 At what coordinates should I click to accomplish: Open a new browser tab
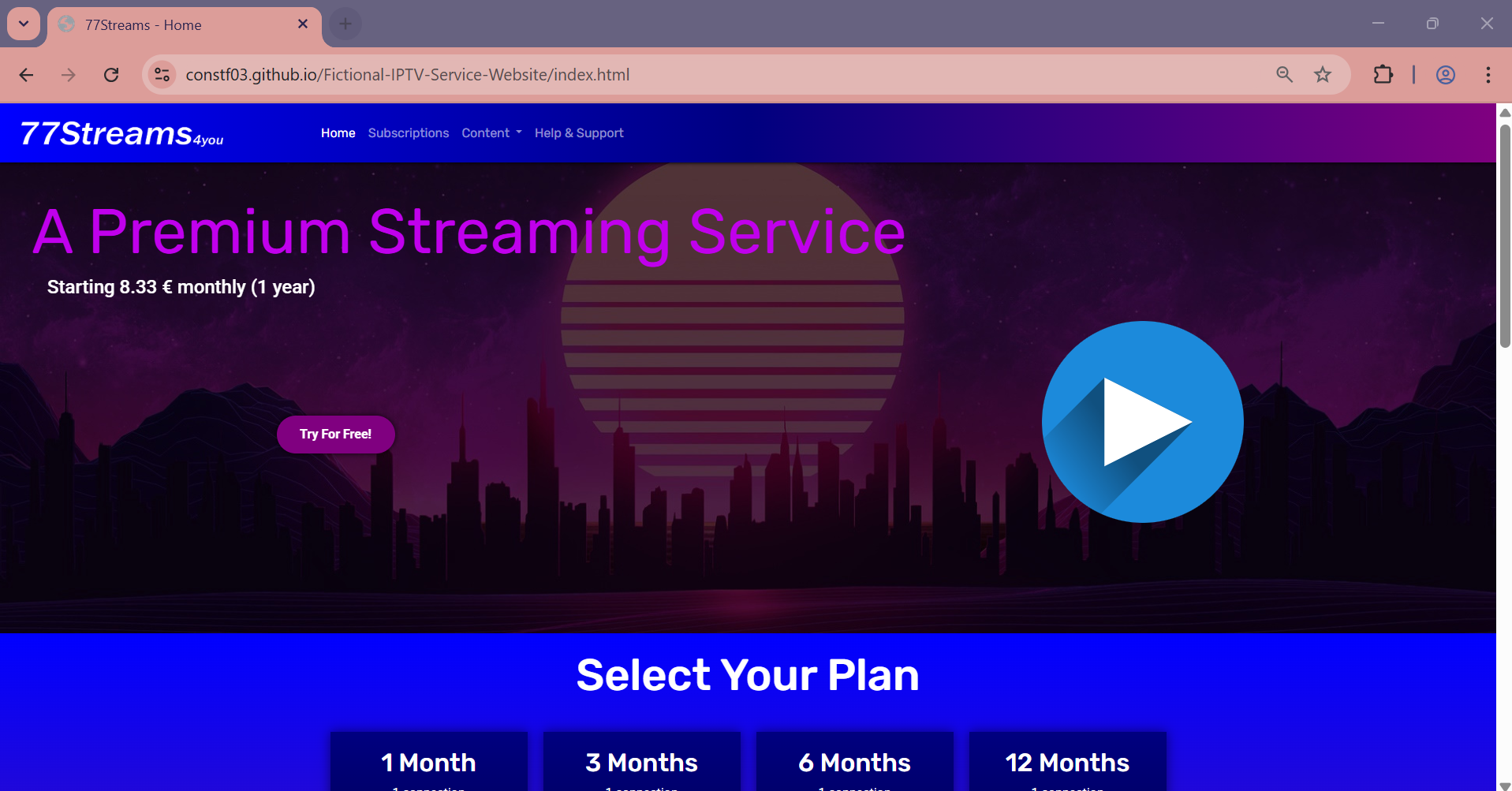click(345, 24)
